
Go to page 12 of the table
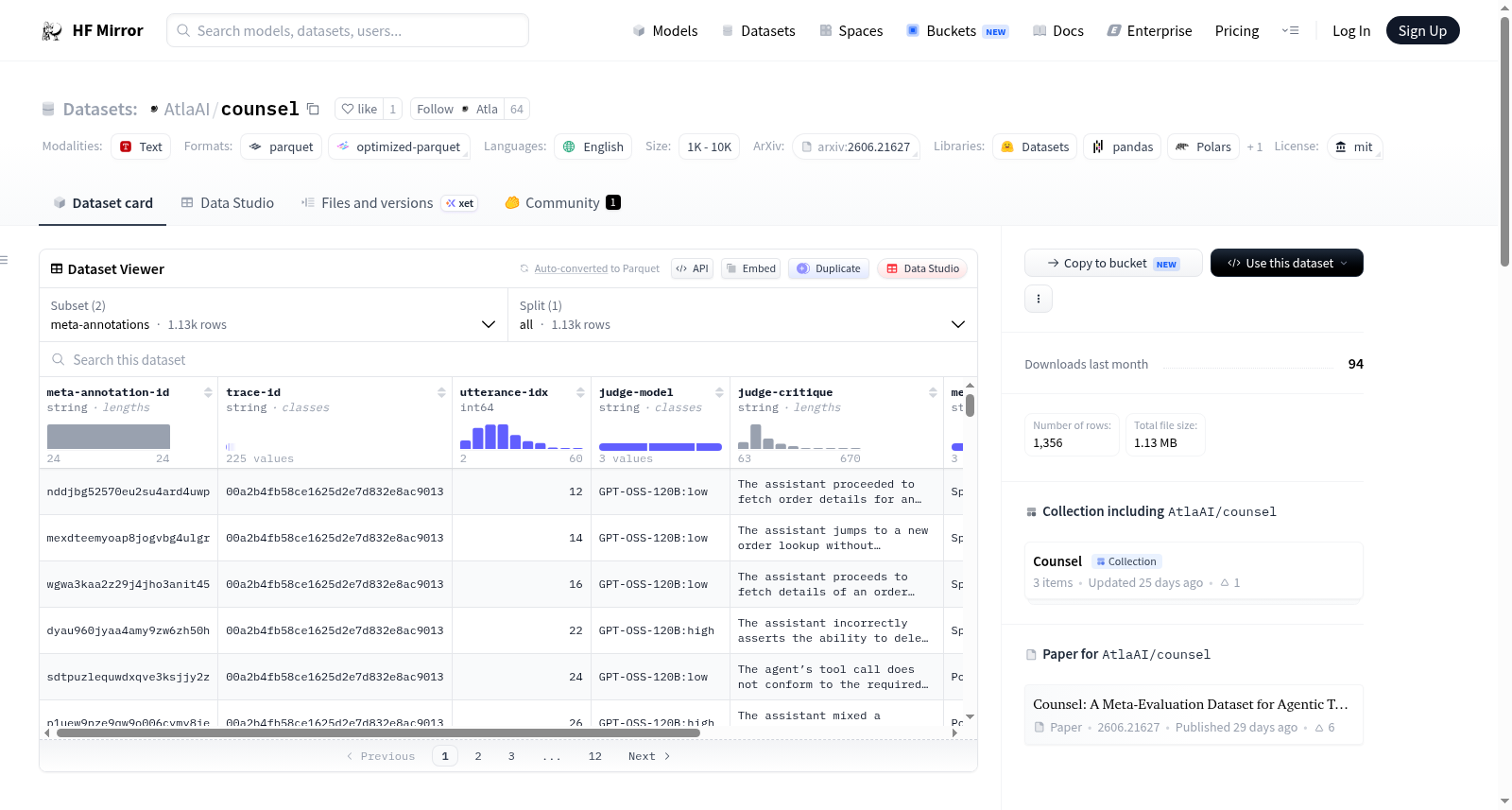pos(595,756)
